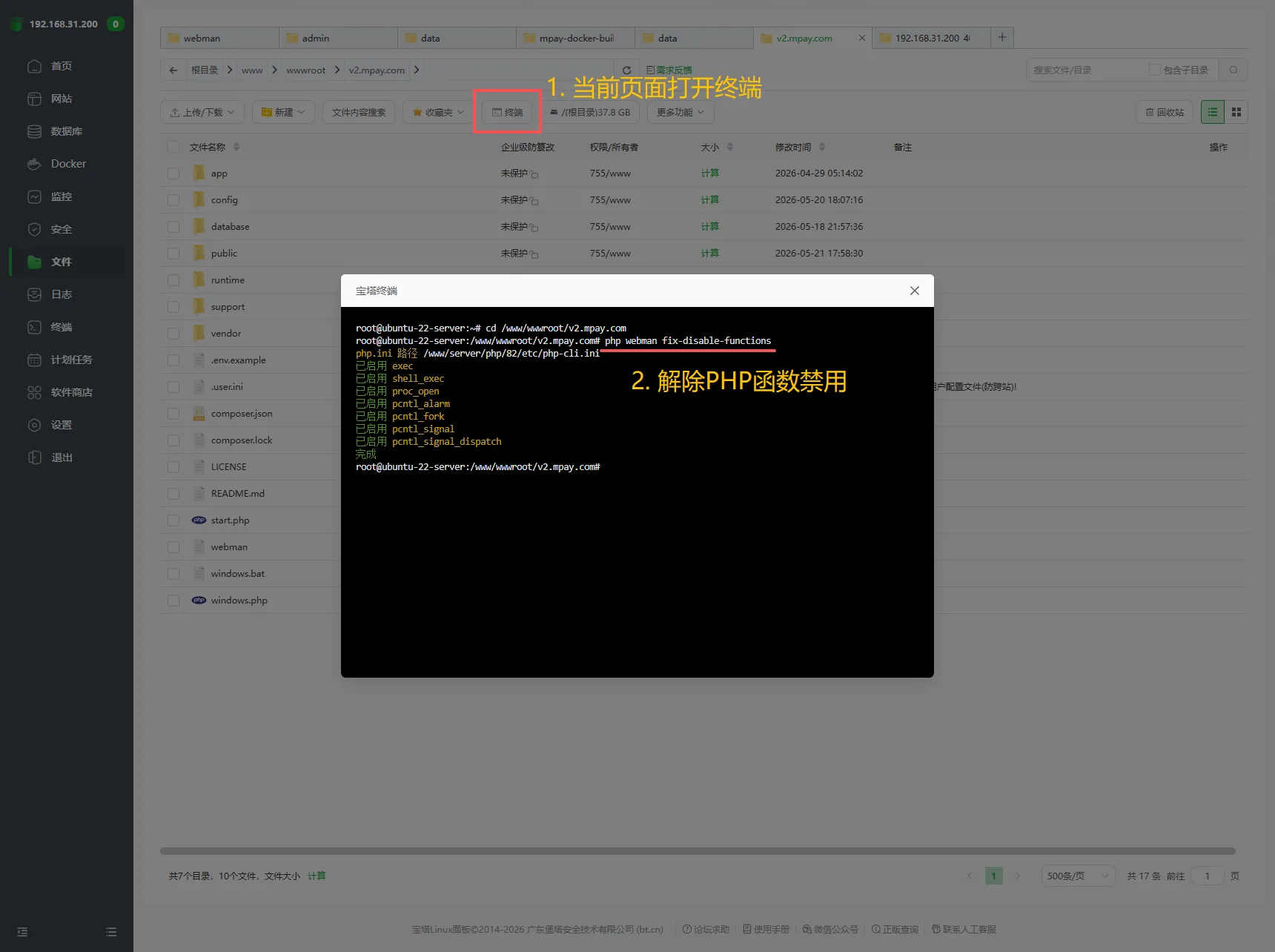Toggle the select-all files checkbox

click(173, 147)
